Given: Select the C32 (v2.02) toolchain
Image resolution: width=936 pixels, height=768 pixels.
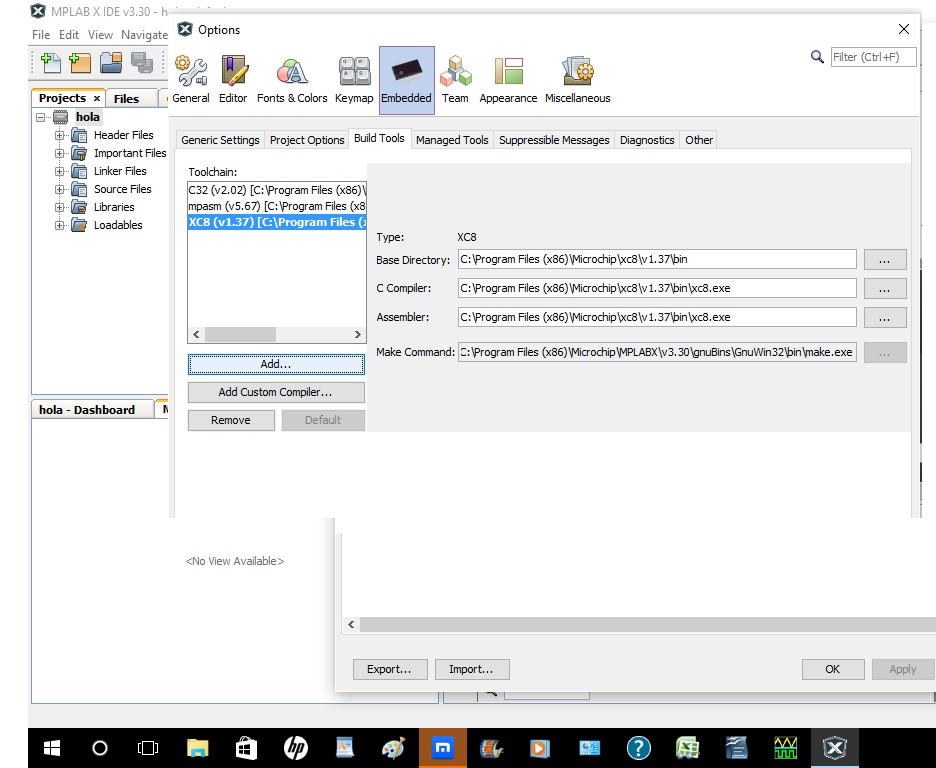Looking at the screenshot, I should 277,190.
